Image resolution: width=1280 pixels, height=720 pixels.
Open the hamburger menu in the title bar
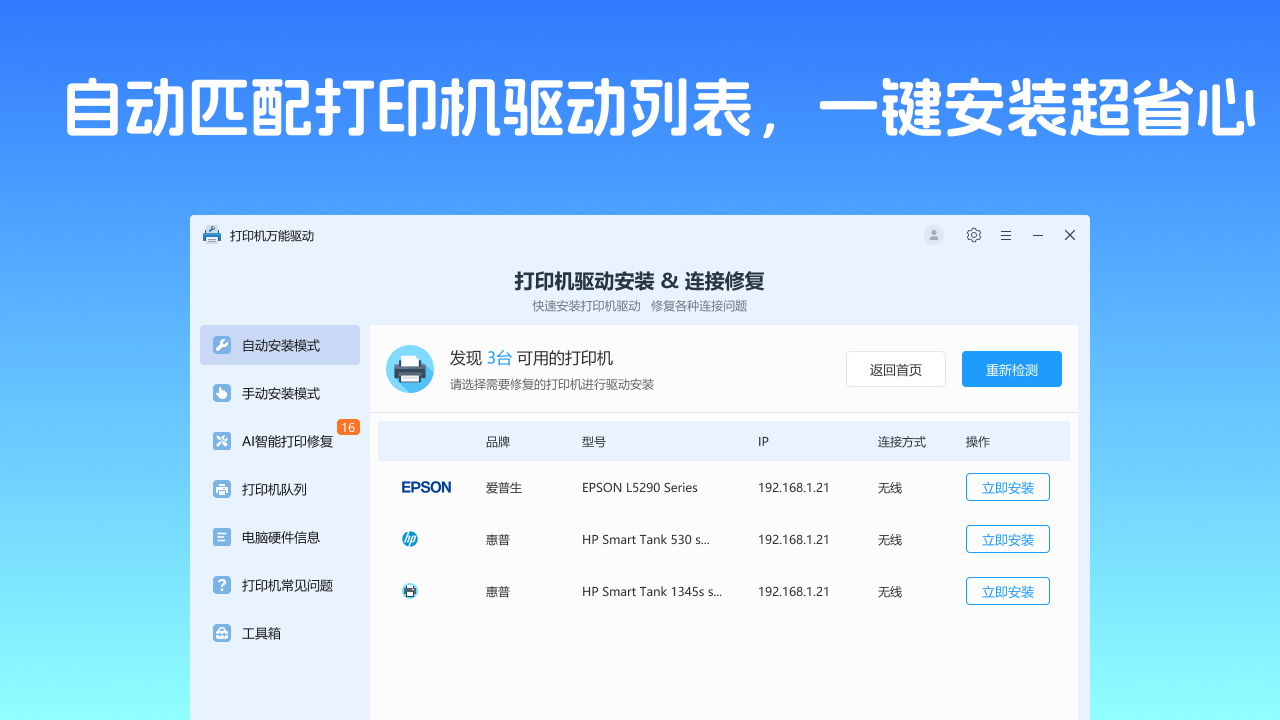[x=1005, y=235]
